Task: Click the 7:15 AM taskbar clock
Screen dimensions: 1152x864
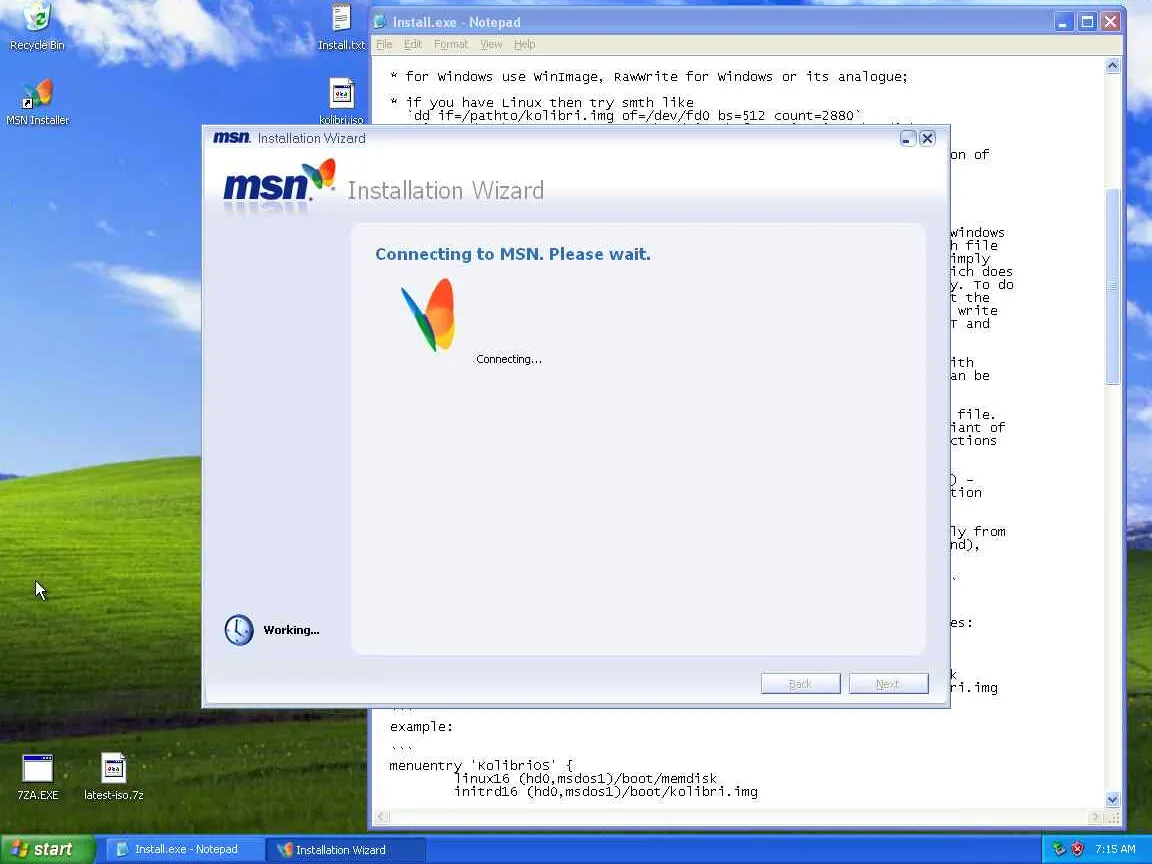Action: pyautogui.click(x=1115, y=849)
